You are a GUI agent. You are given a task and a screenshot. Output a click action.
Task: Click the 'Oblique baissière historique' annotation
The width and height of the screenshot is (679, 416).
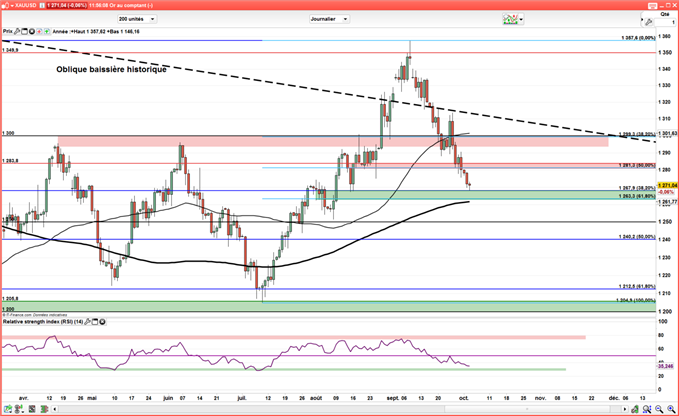[x=111, y=69]
